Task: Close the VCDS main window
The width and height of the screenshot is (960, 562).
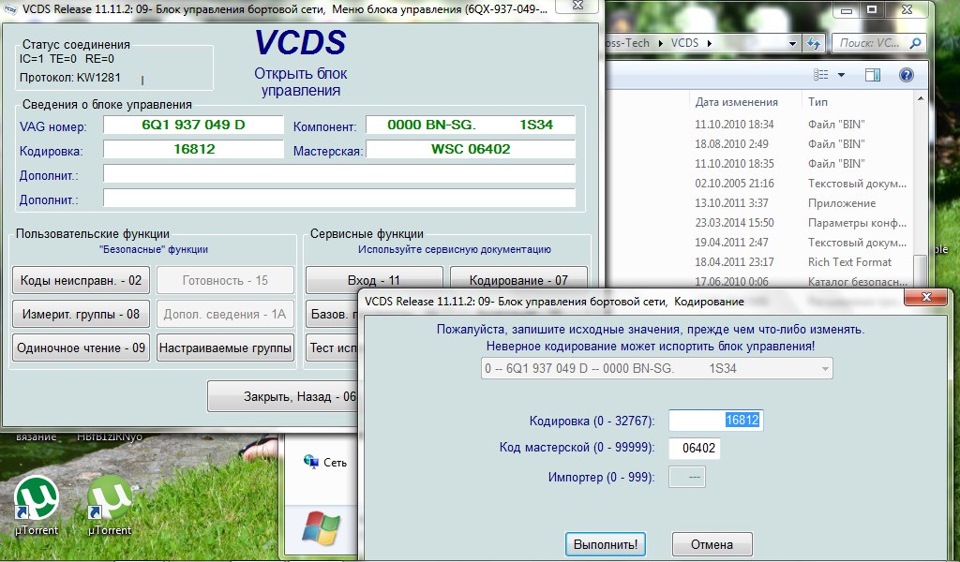Action: (577, 7)
